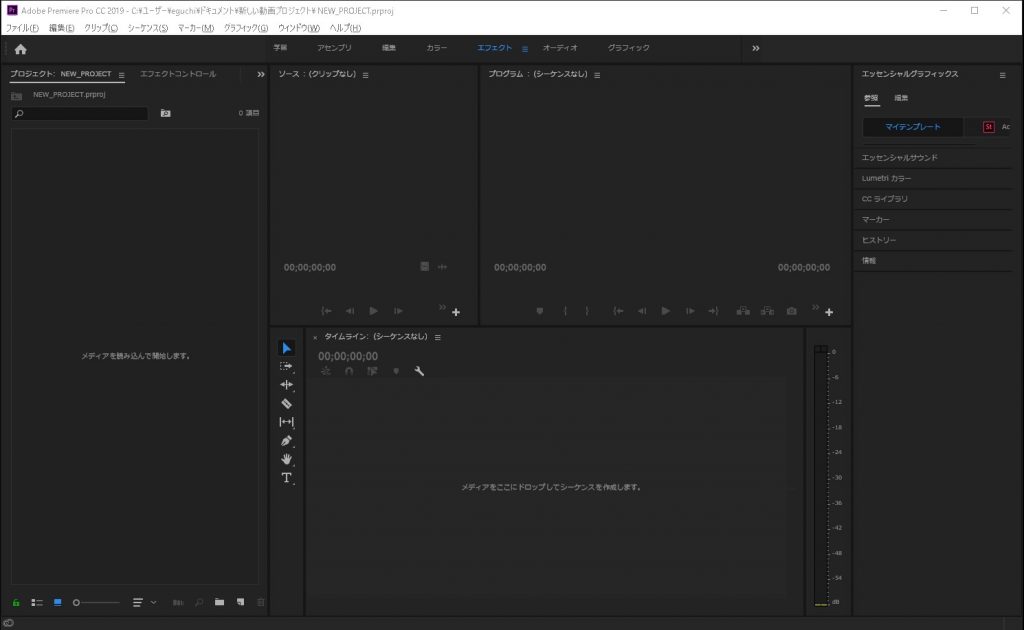Select the Razor tool

coord(287,403)
